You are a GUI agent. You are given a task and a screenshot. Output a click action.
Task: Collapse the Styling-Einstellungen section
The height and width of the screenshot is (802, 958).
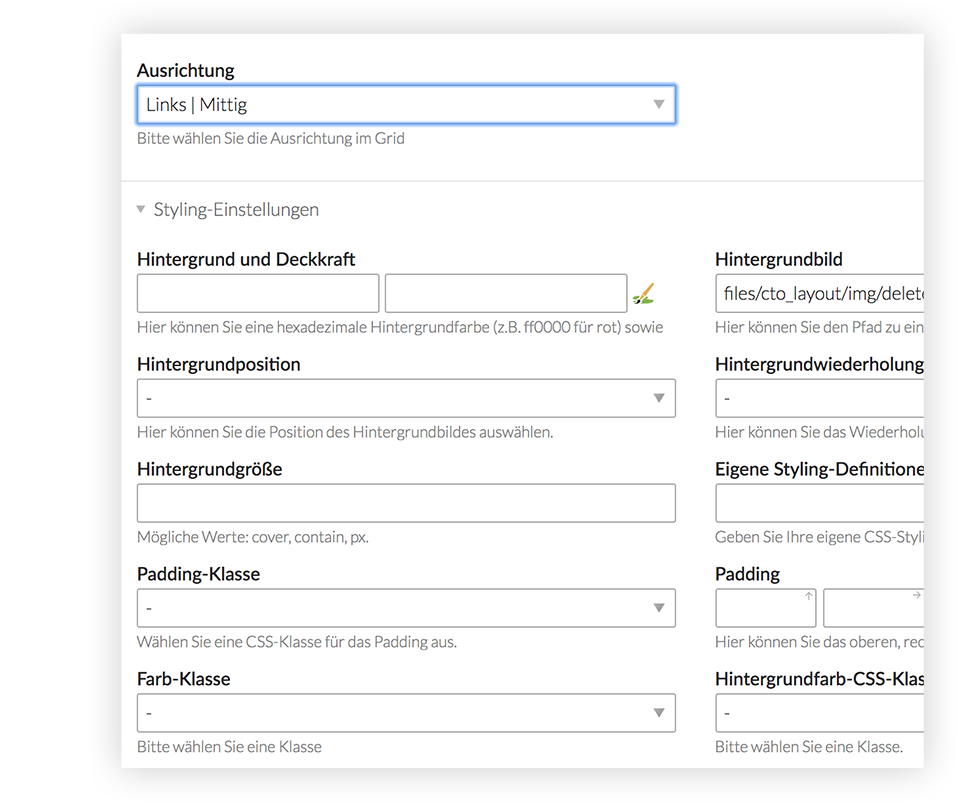(x=228, y=210)
